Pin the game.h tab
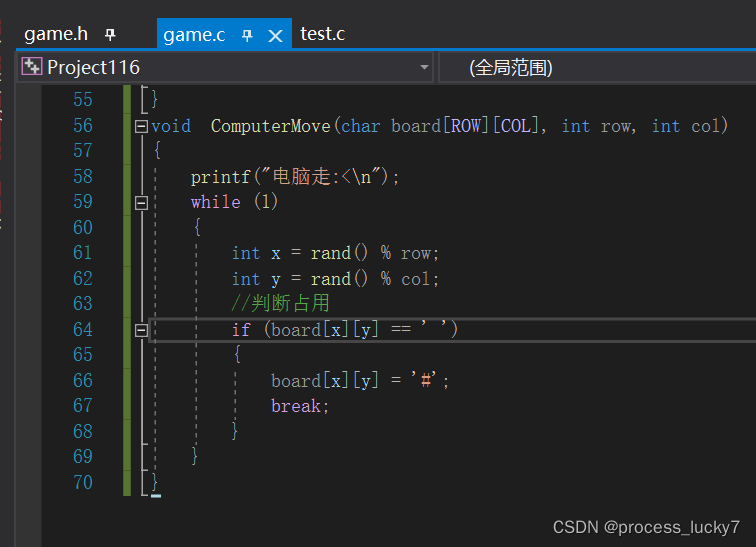This screenshot has width=756, height=547. (x=110, y=35)
